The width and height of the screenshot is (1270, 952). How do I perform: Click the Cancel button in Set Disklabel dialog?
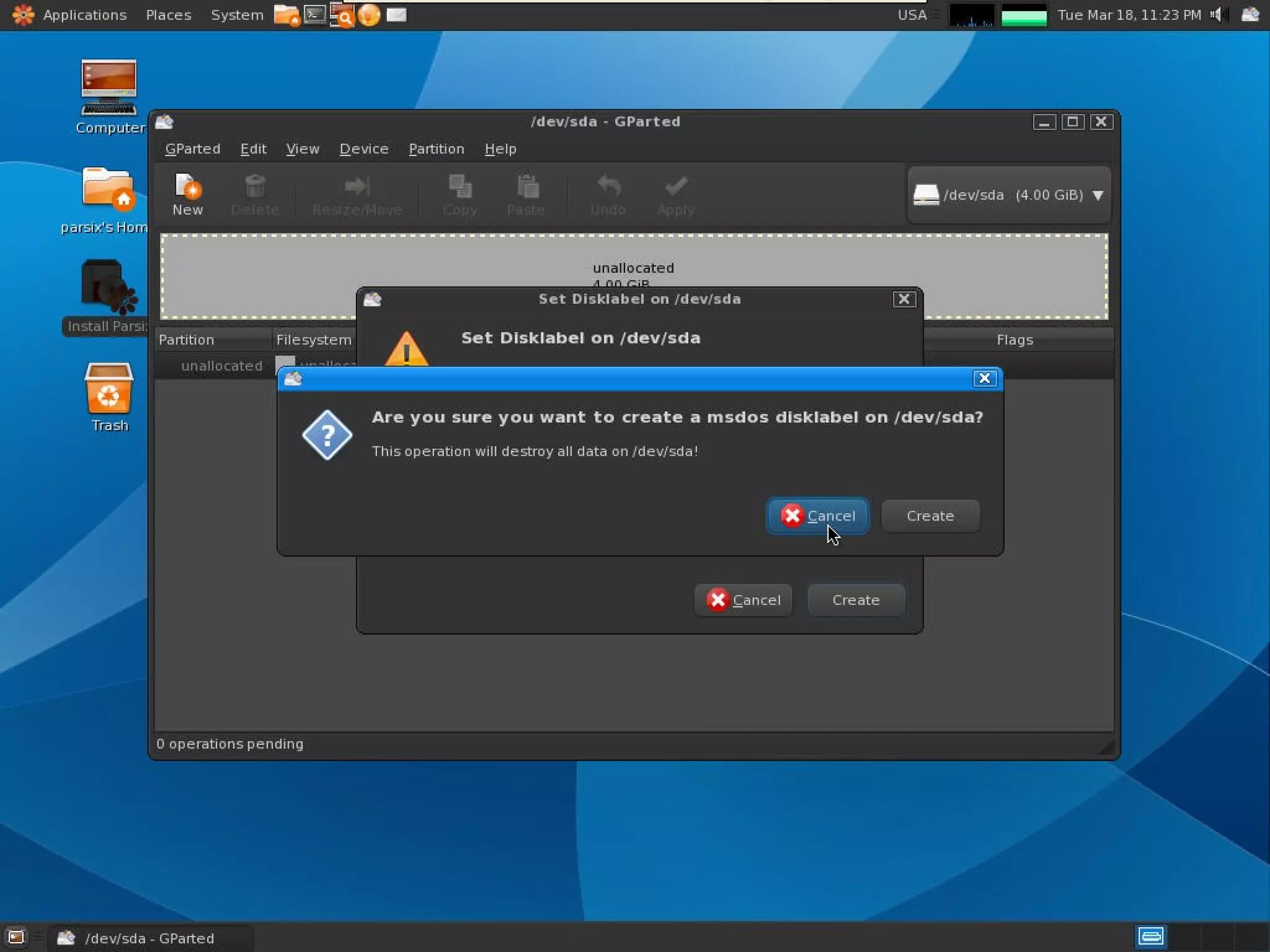point(743,600)
